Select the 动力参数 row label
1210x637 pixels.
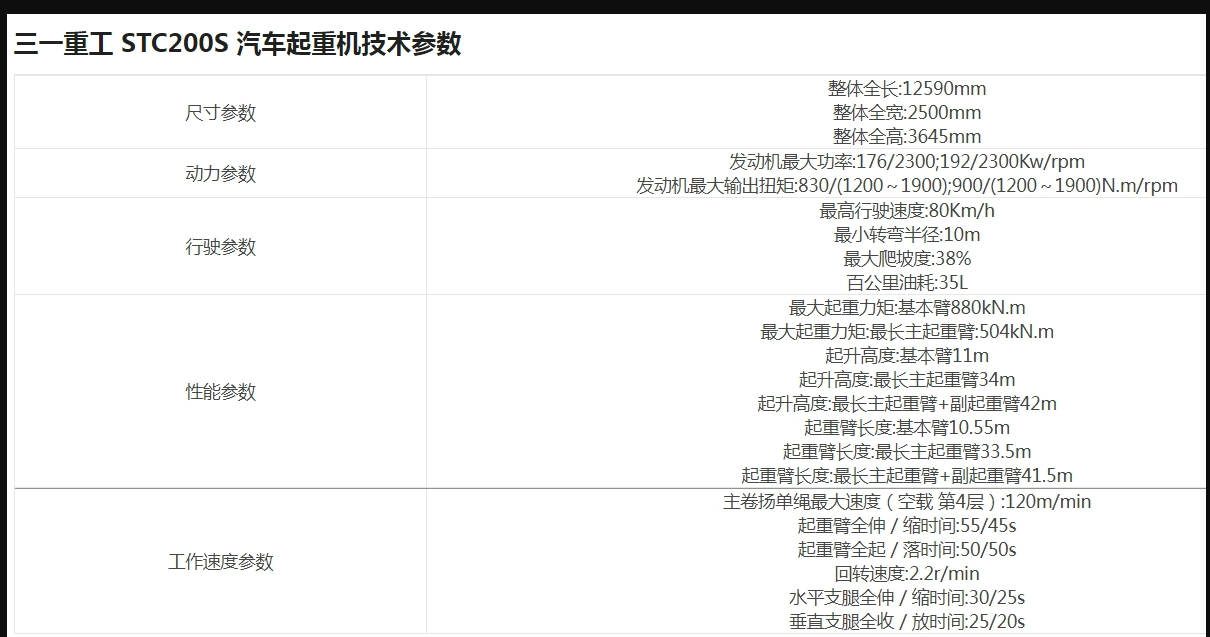221,174
